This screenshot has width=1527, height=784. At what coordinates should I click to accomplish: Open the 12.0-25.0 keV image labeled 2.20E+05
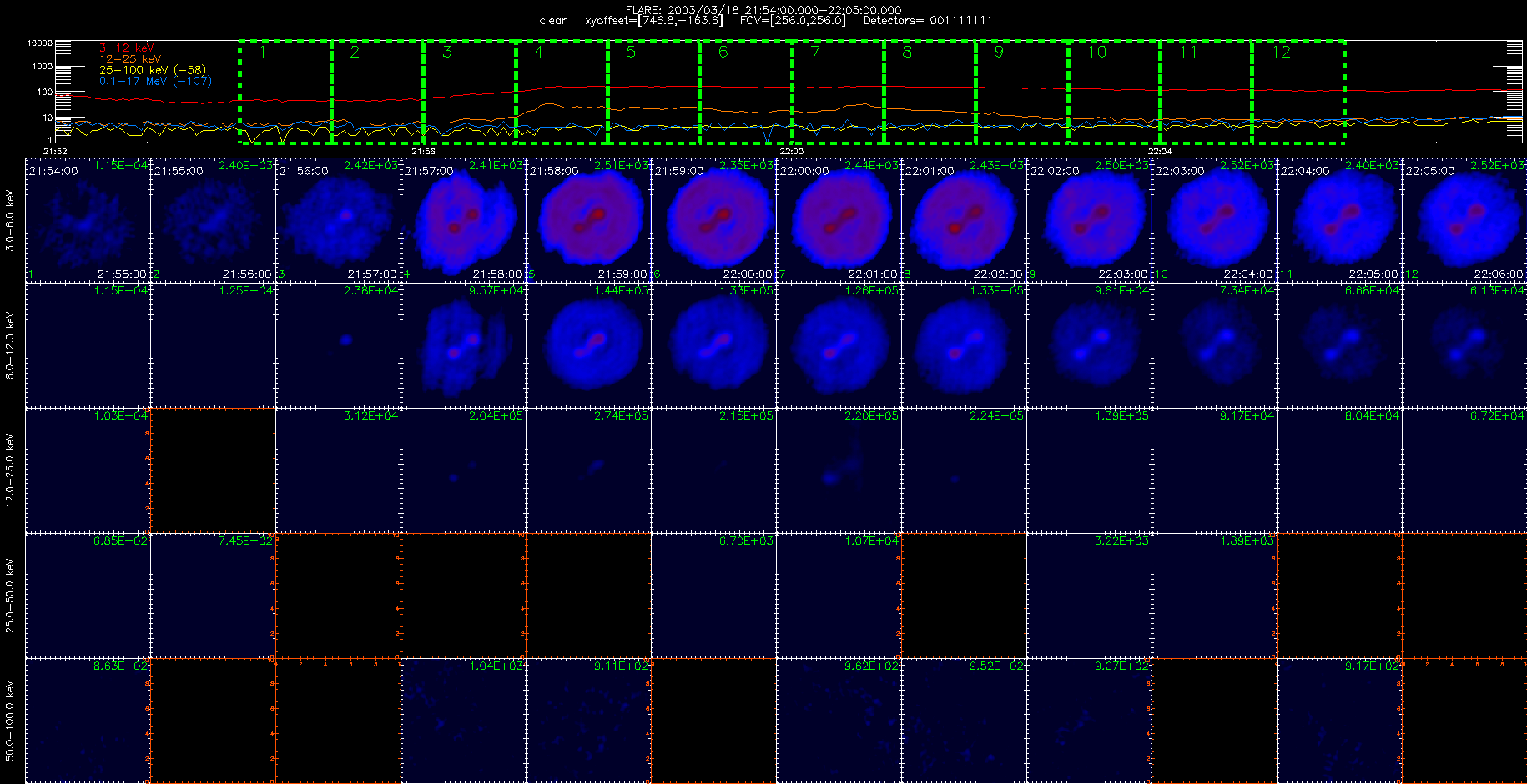839,470
